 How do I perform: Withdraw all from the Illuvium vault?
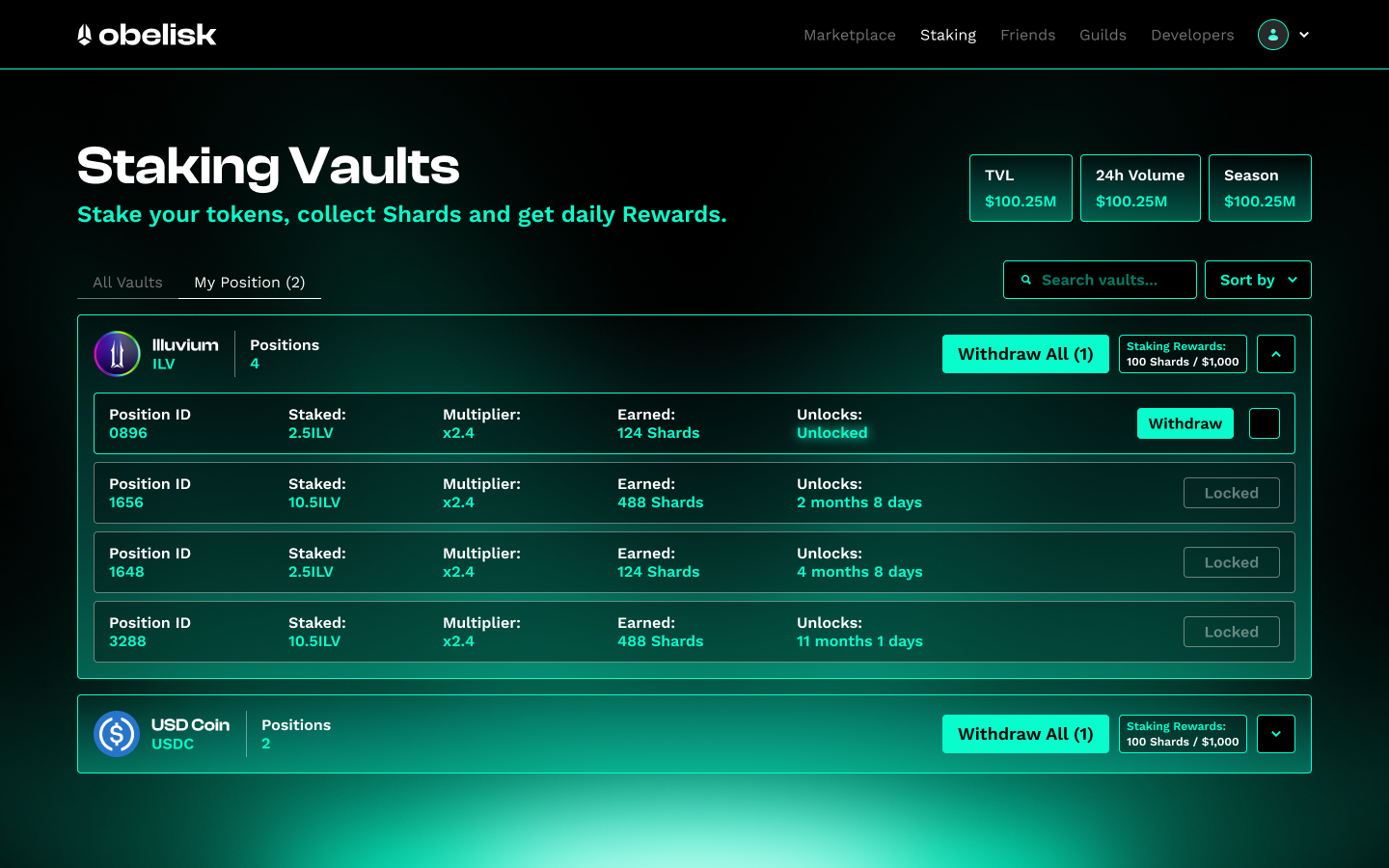1025,354
